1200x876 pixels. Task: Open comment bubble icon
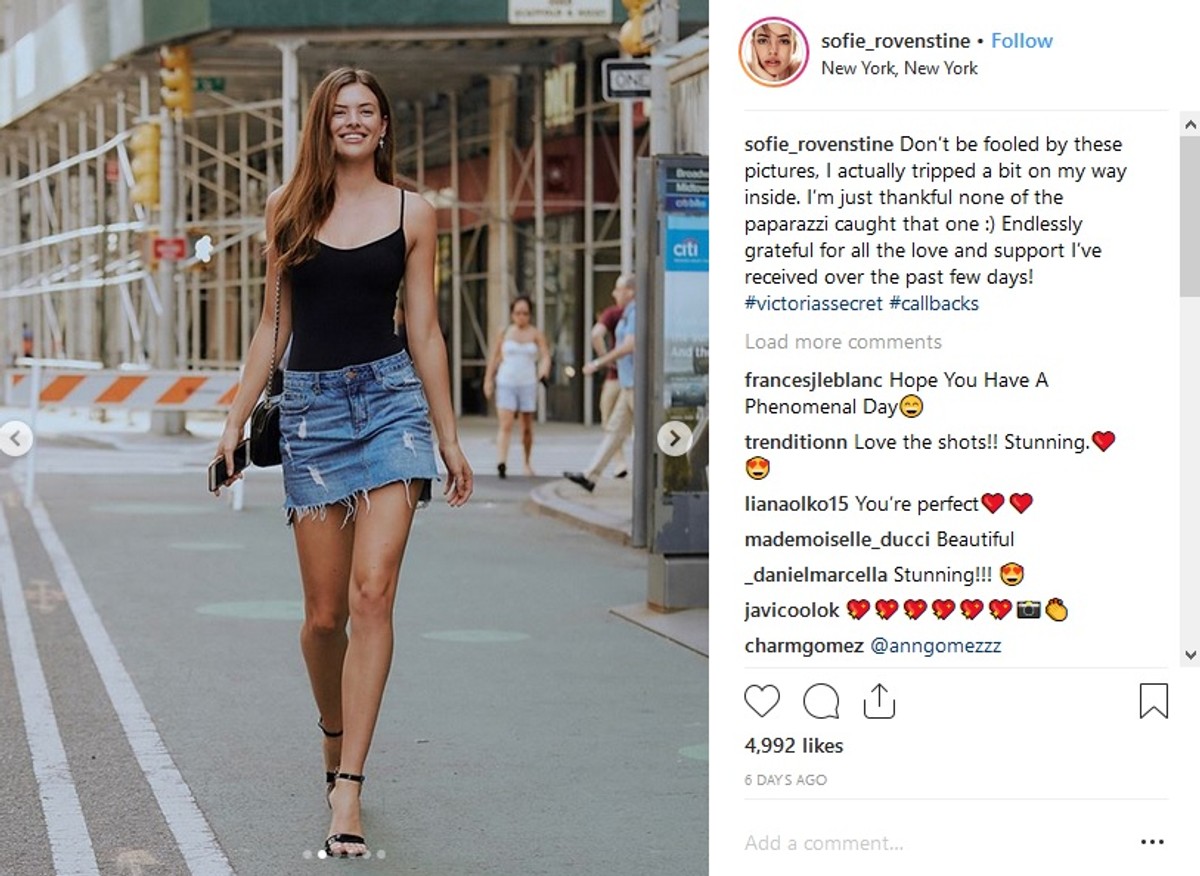(x=821, y=701)
